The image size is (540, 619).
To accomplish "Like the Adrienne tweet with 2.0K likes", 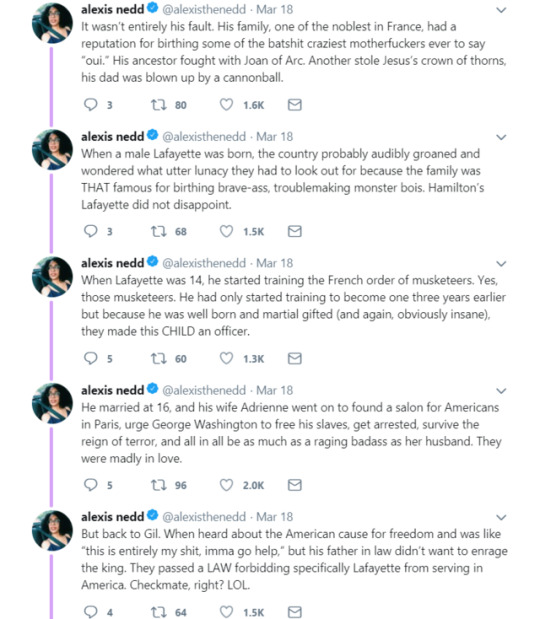I will [226, 485].
